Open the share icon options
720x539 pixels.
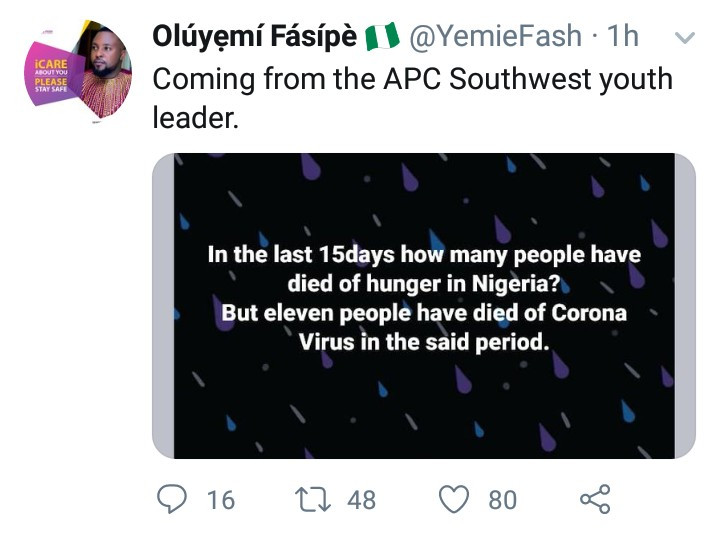[595, 499]
